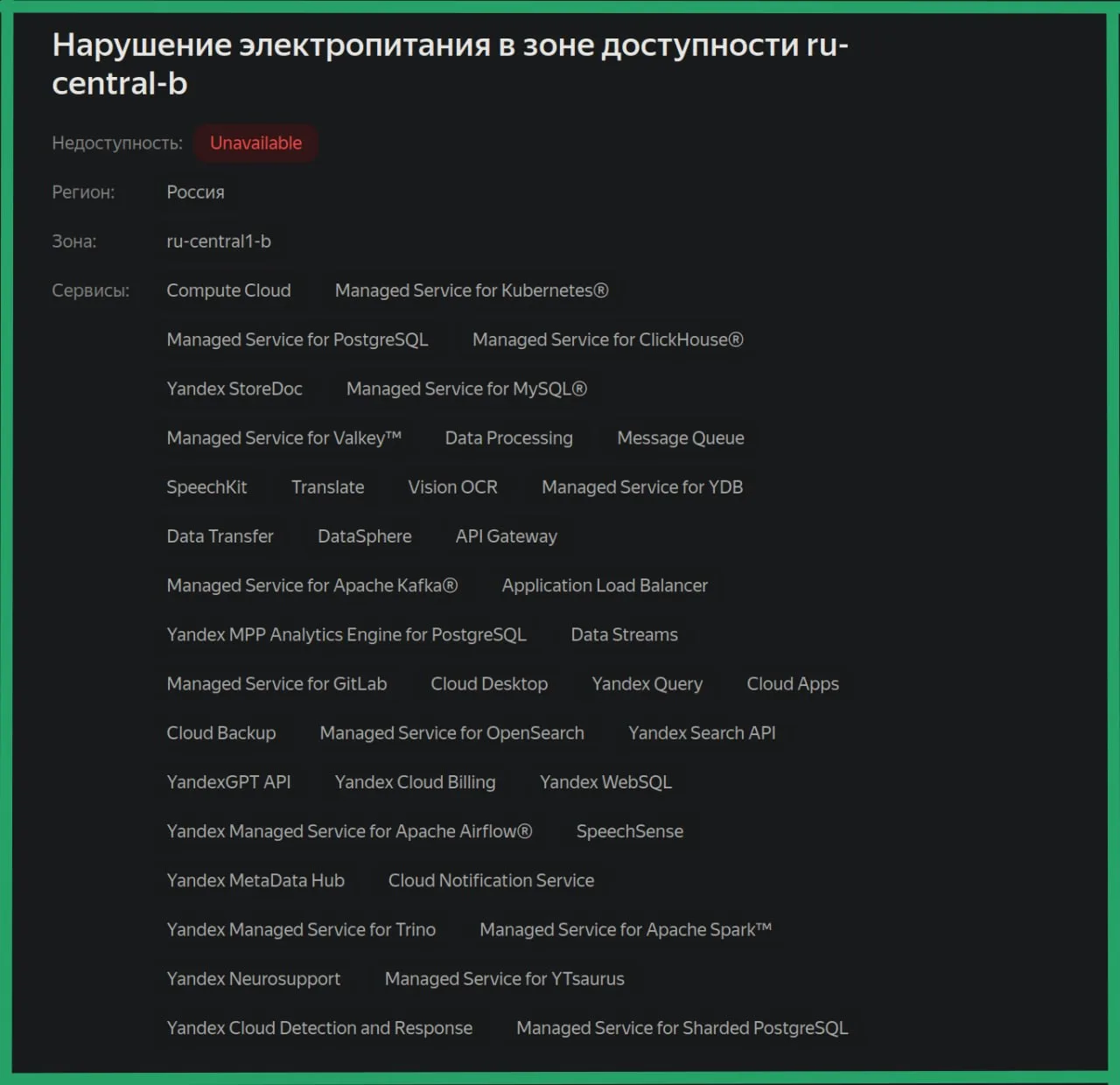This screenshot has height=1085, width=1120.
Task: Select the Yandex Search API service
Action: tap(702, 732)
